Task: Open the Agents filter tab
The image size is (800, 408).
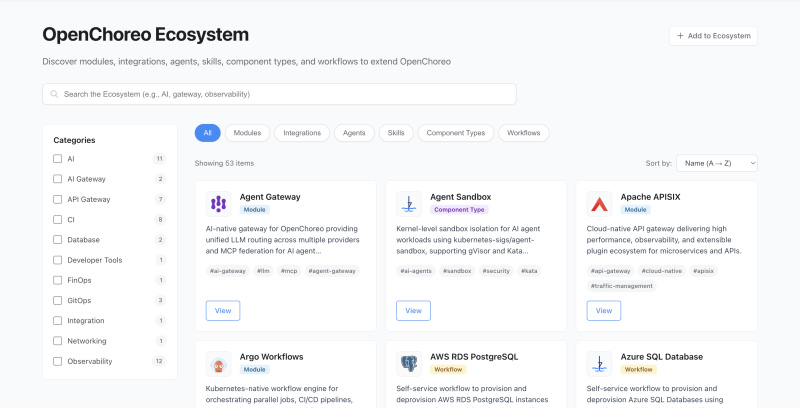Action: (x=354, y=133)
